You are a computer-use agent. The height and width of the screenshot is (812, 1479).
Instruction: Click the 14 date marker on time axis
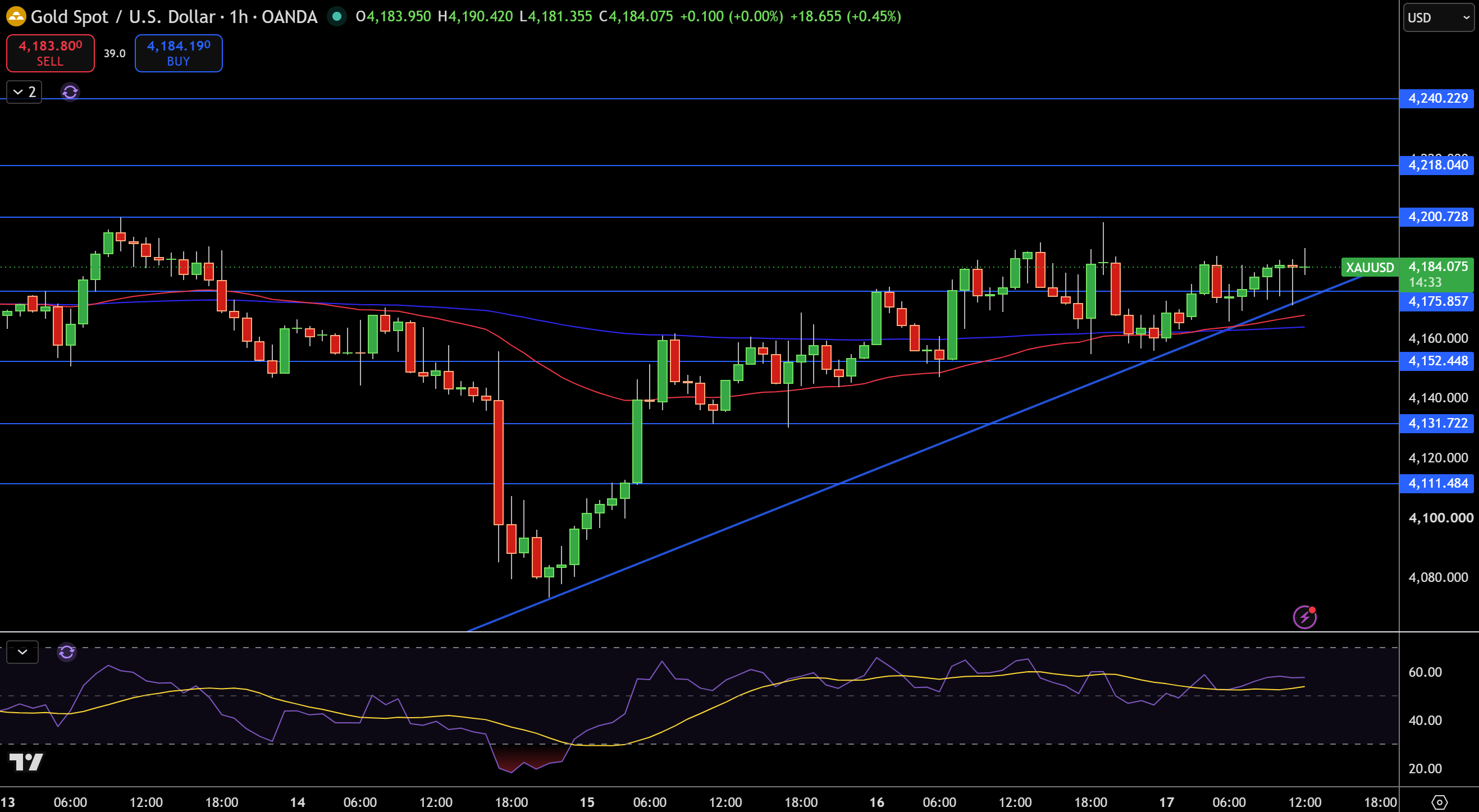298,802
